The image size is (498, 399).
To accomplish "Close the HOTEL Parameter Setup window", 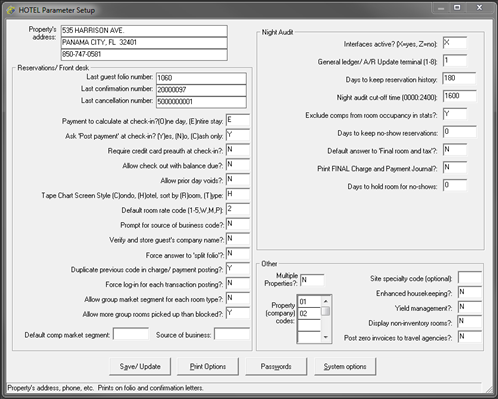I will (x=479, y=8).
